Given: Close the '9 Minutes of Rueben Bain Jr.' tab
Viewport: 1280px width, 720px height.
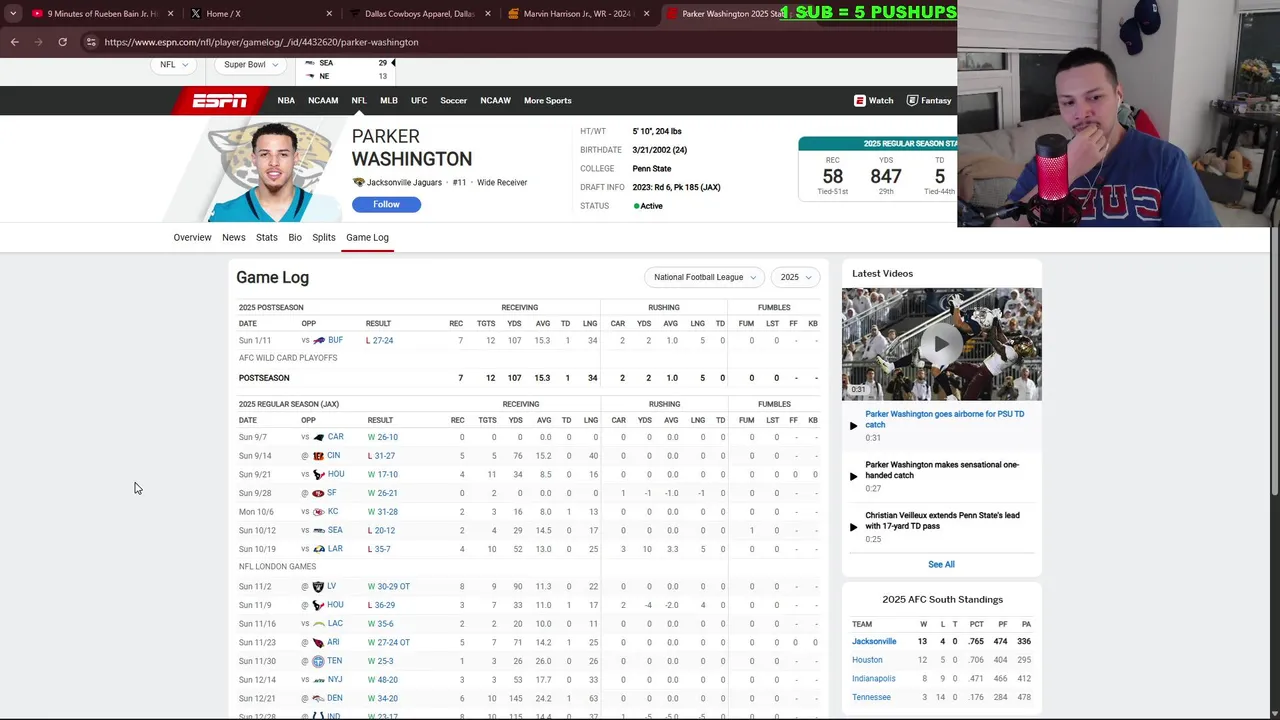Looking at the screenshot, I should coord(170,14).
